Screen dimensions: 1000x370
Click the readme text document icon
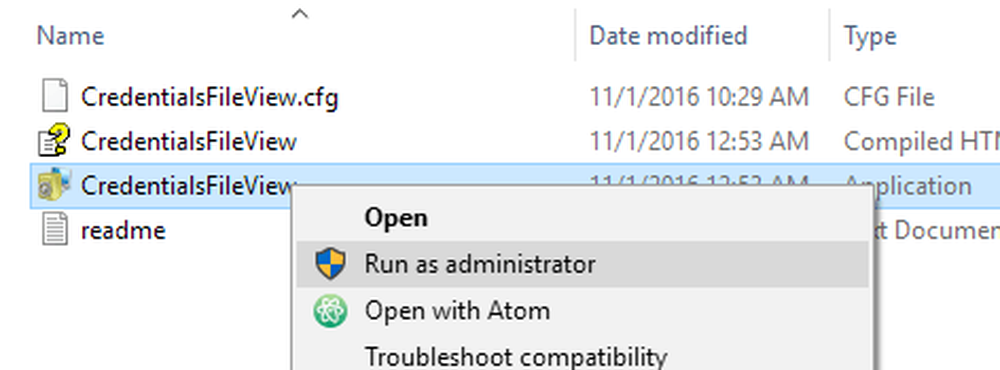[x=55, y=230]
